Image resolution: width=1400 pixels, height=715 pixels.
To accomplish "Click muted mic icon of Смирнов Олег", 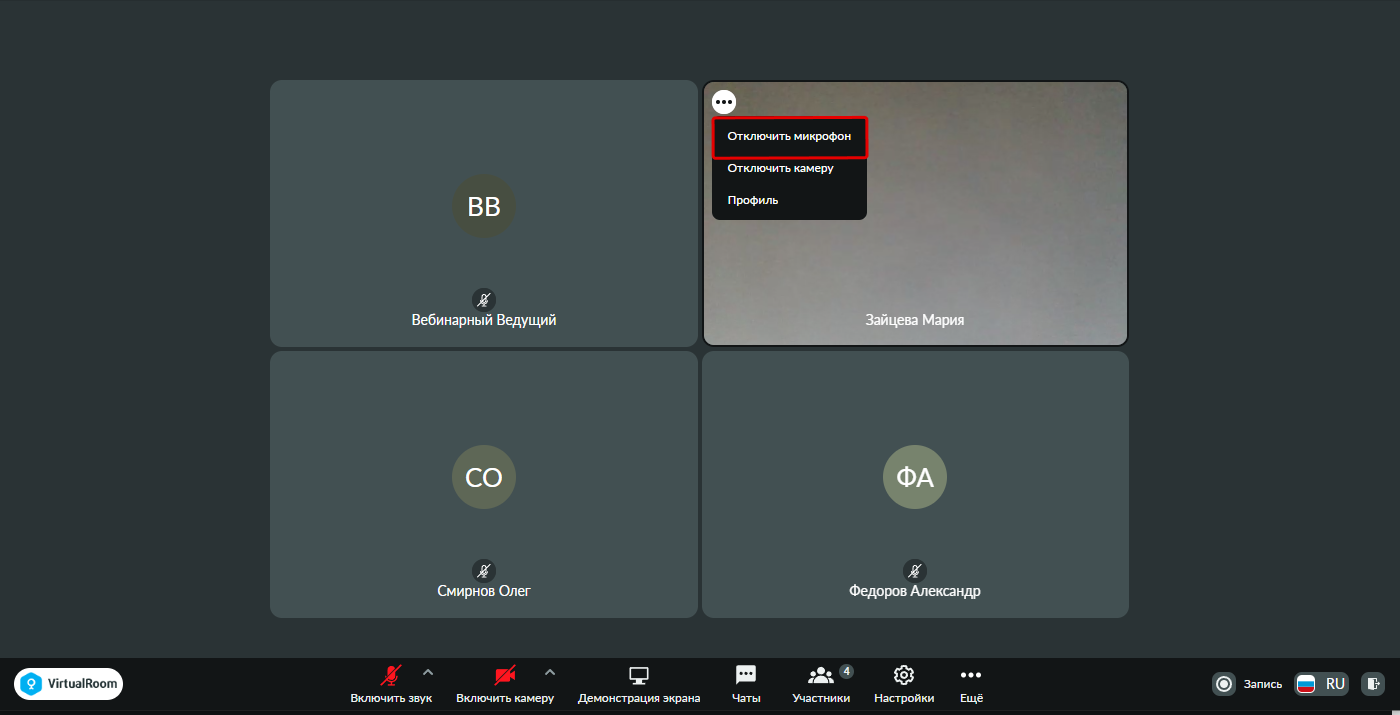I will pos(484,571).
